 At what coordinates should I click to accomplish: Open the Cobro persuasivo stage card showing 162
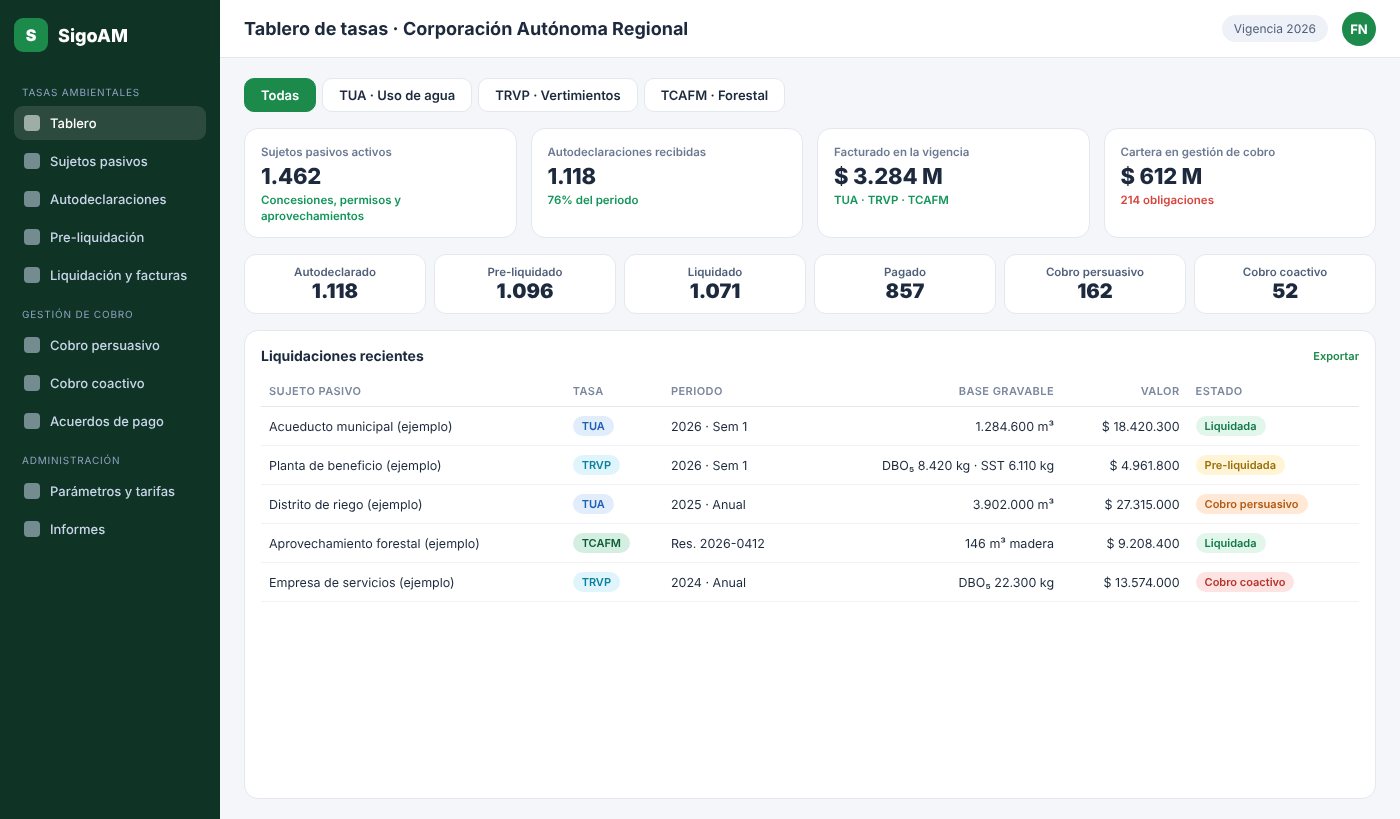(x=1095, y=284)
